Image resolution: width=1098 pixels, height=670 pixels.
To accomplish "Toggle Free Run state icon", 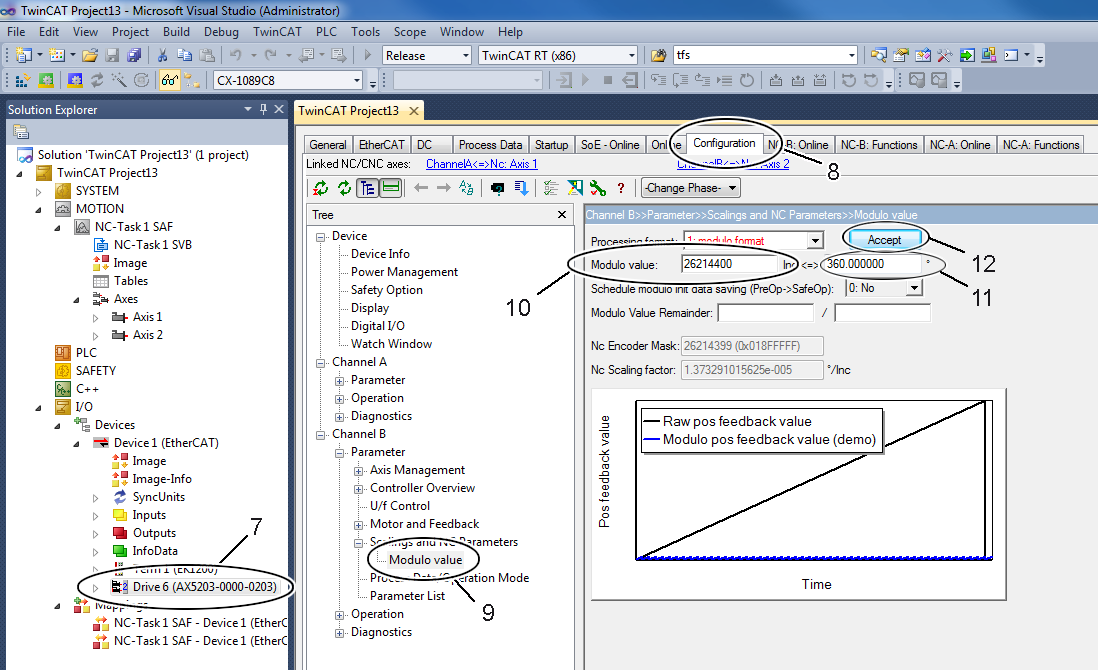I will (x=141, y=81).
